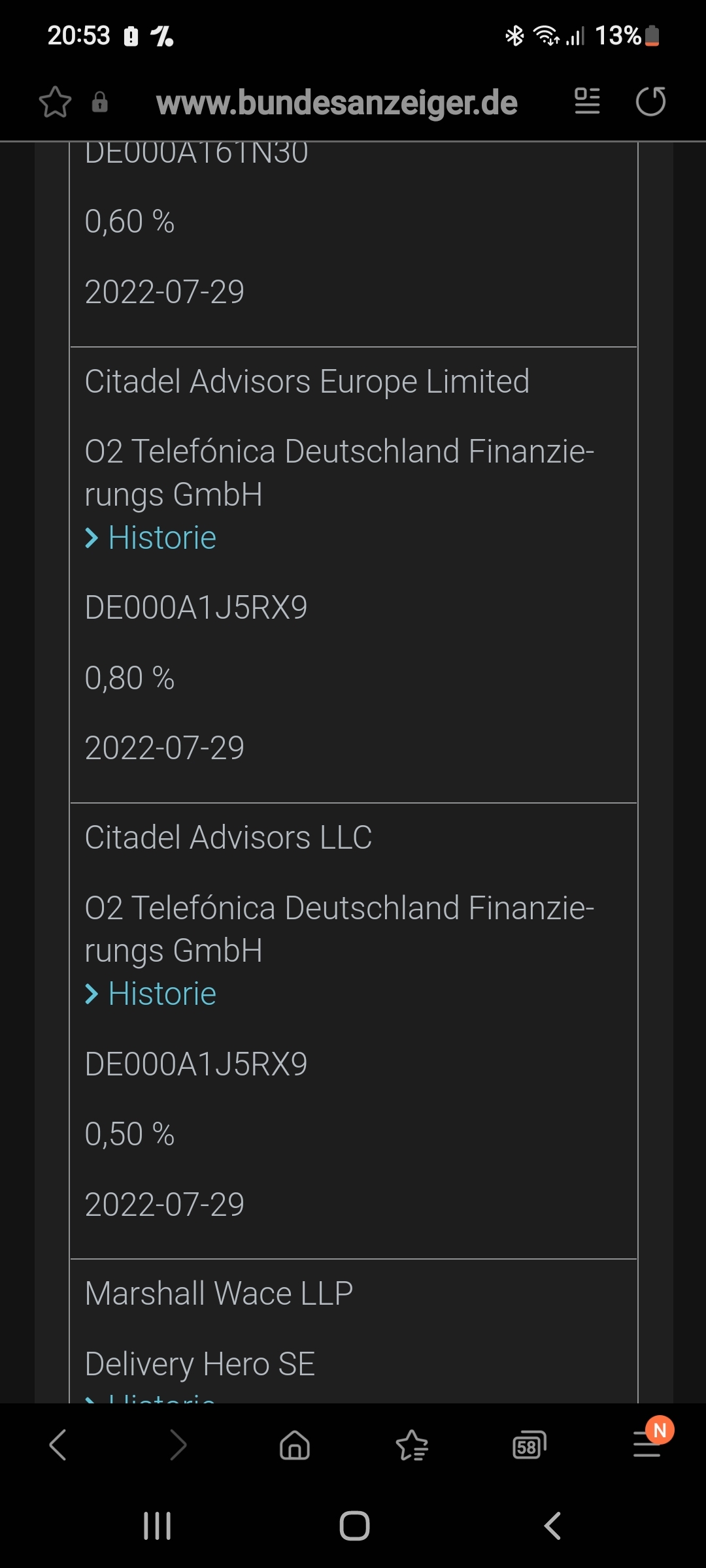Open saved bookmarks via the star-list icon
706x1568 pixels.
pyautogui.click(x=411, y=1445)
